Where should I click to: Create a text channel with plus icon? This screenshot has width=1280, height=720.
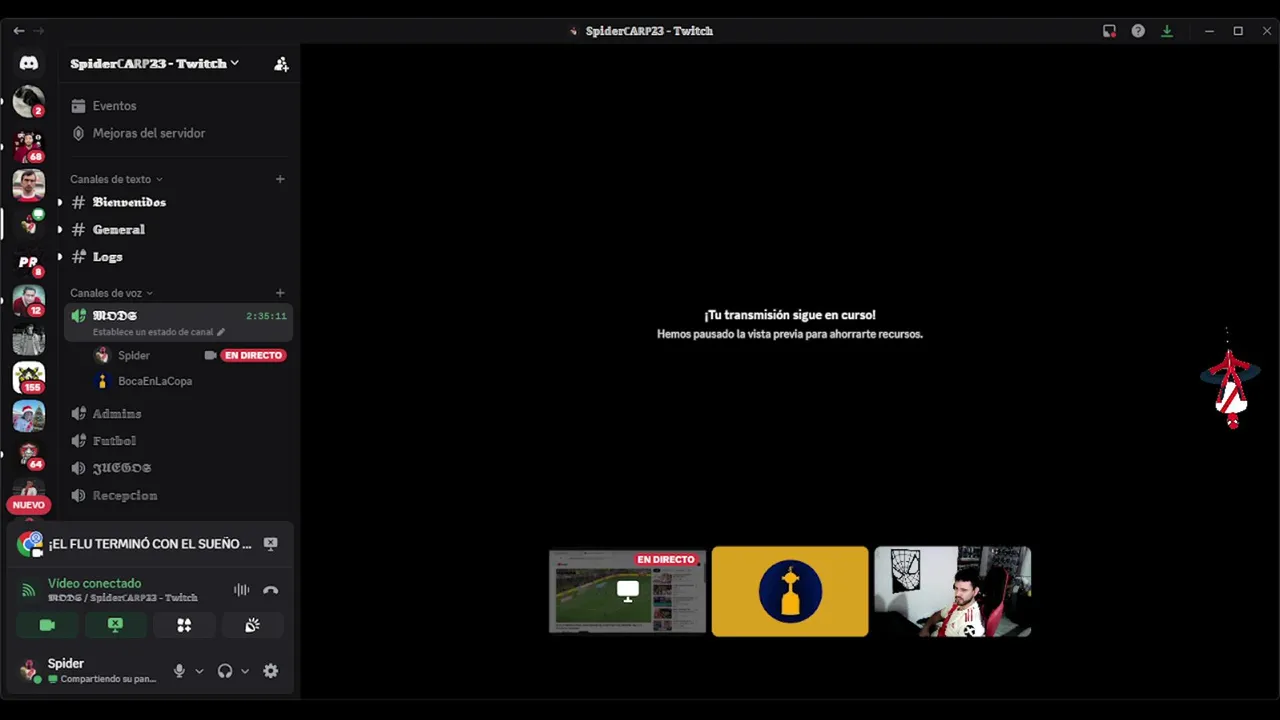coord(280,179)
